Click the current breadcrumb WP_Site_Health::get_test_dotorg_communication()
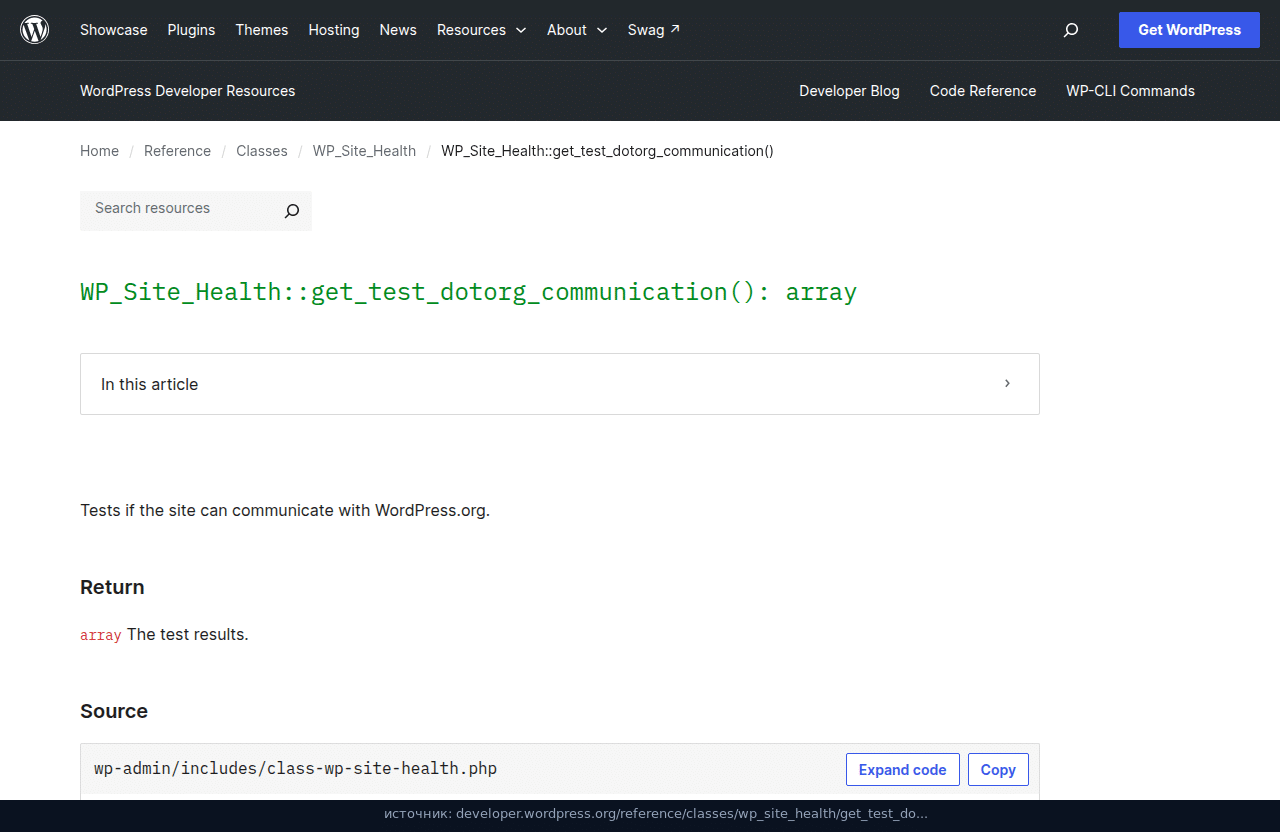Image resolution: width=1280 pixels, height=832 pixels. [607, 151]
